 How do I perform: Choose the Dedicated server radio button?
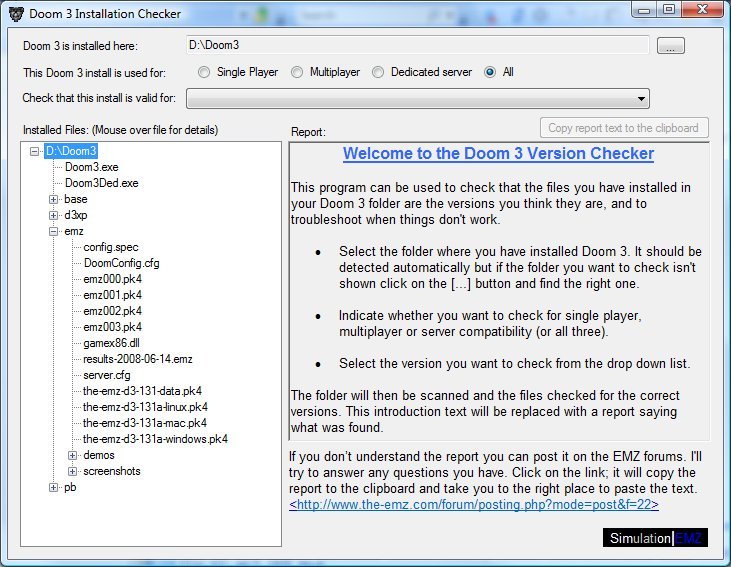[x=378, y=72]
